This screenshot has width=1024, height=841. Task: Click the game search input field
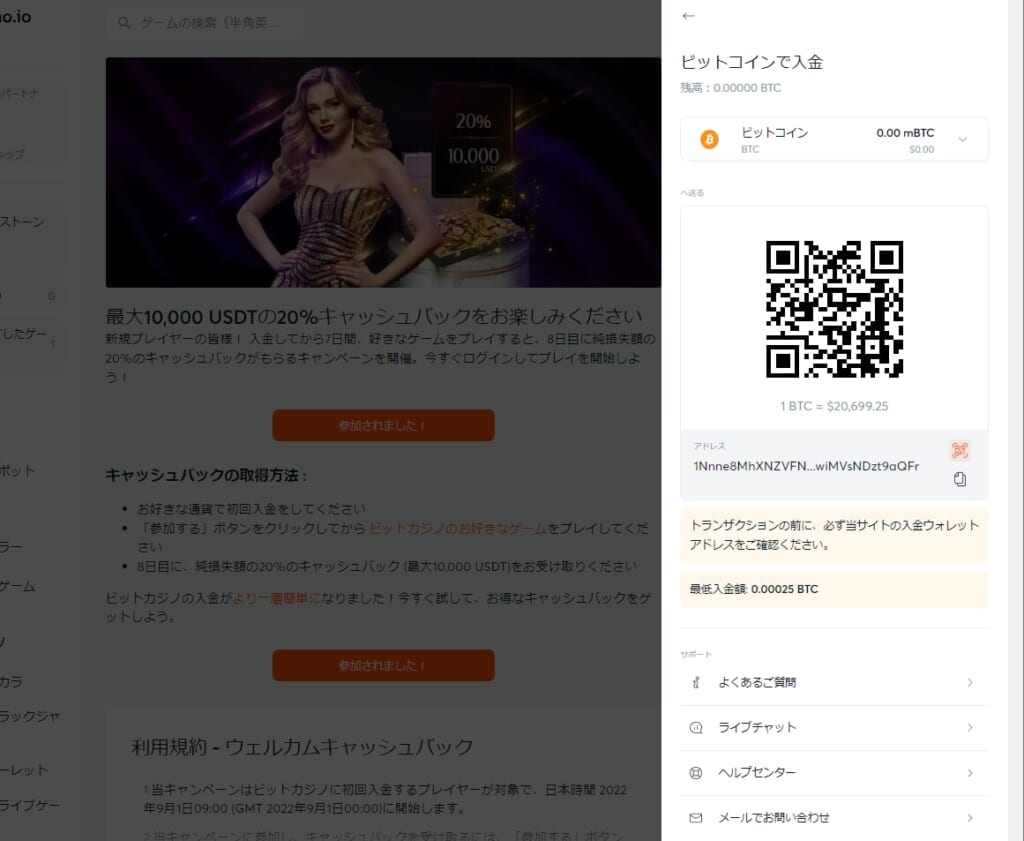click(x=206, y=23)
